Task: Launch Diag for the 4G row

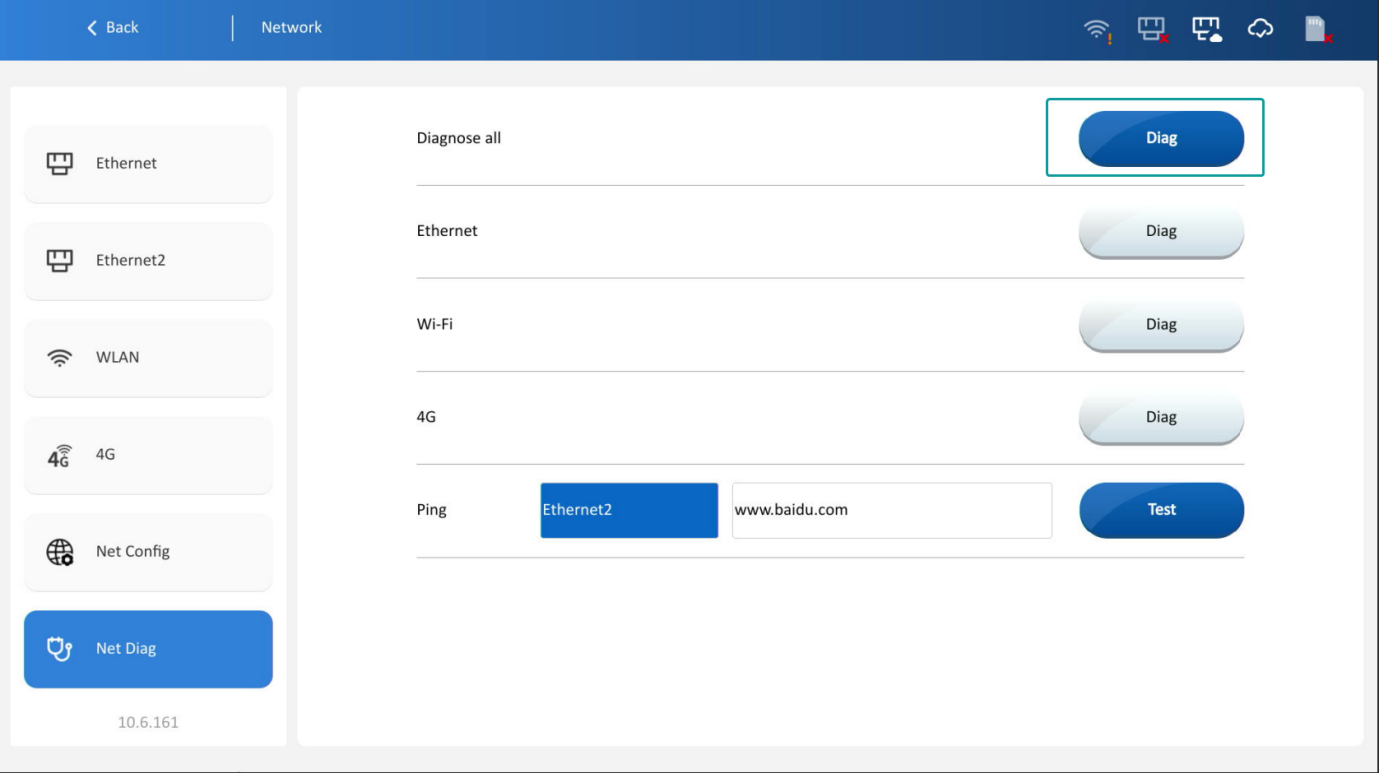Action: pyautogui.click(x=1161, y=418)
